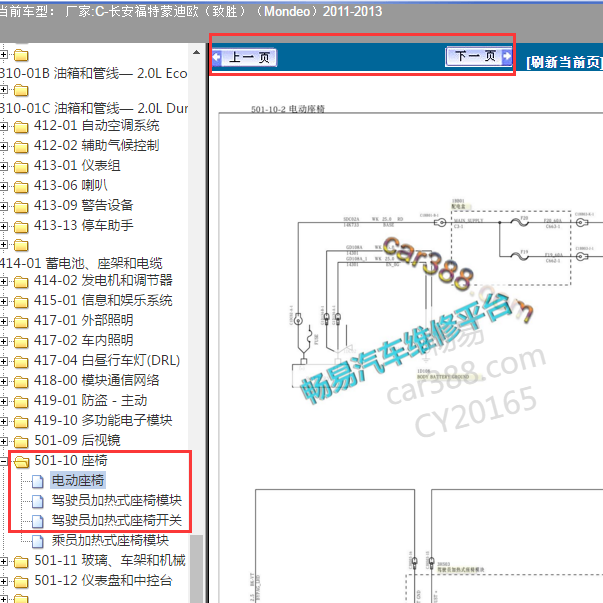Select the 419-01 防盗 - 主动 label
Screen dimensions: 603x603
point(90,401)
